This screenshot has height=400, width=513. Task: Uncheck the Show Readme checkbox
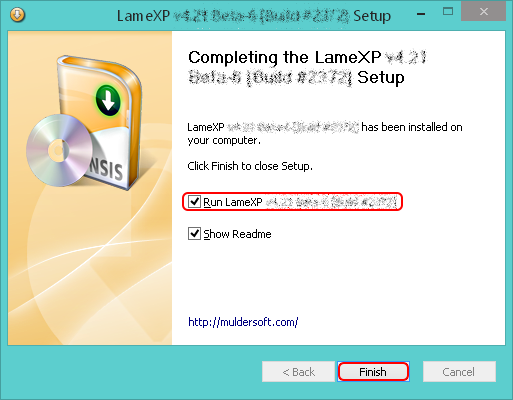(194, 234)
